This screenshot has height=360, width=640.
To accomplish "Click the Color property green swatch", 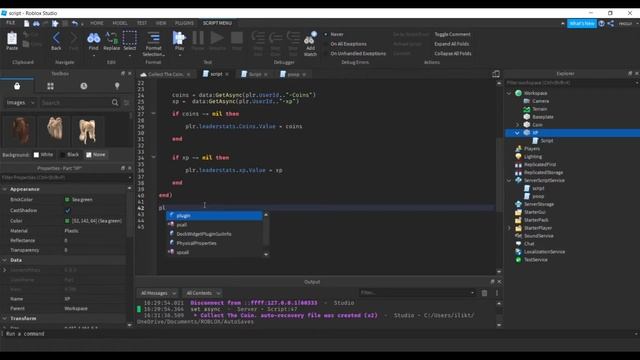I will point(67,221).
